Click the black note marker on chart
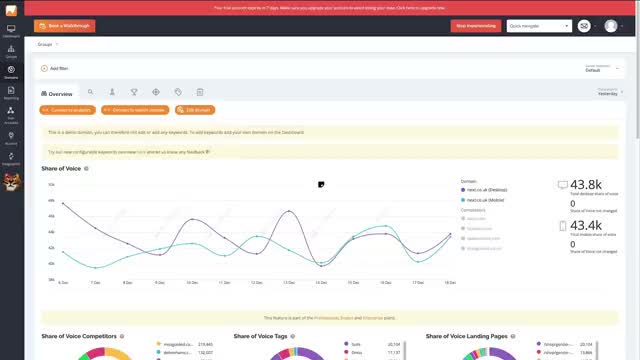The height and width of the screenshot is (360, 640). coord(321,184)
